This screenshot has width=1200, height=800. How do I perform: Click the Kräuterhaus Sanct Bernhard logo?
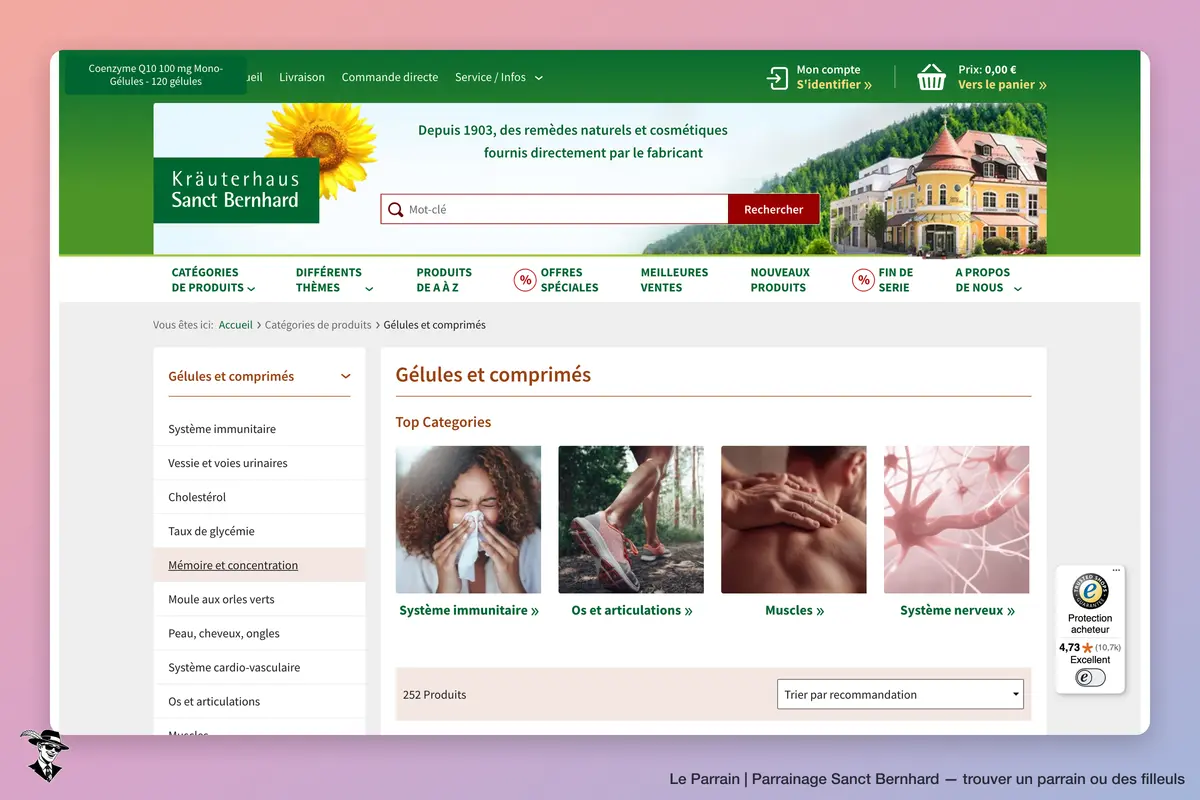(236, 190)
